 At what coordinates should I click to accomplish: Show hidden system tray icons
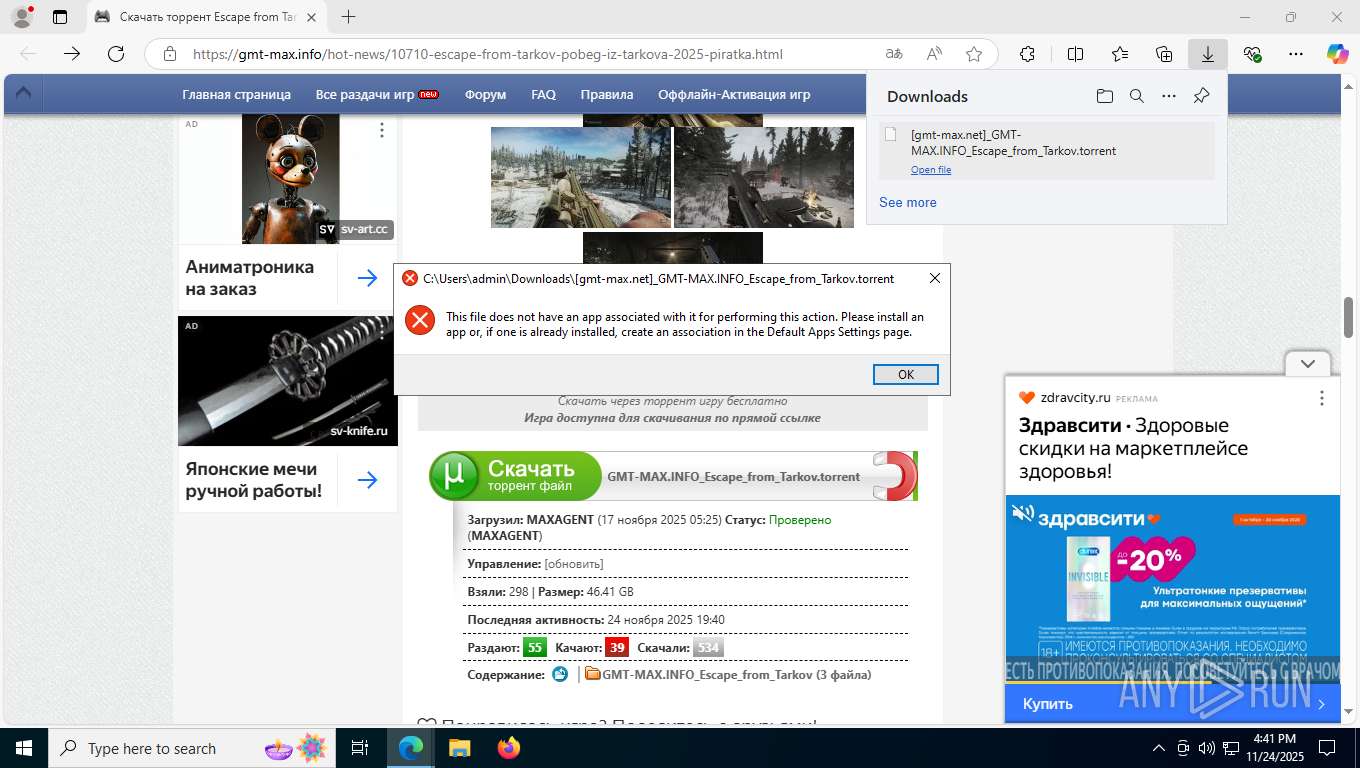1159,748
